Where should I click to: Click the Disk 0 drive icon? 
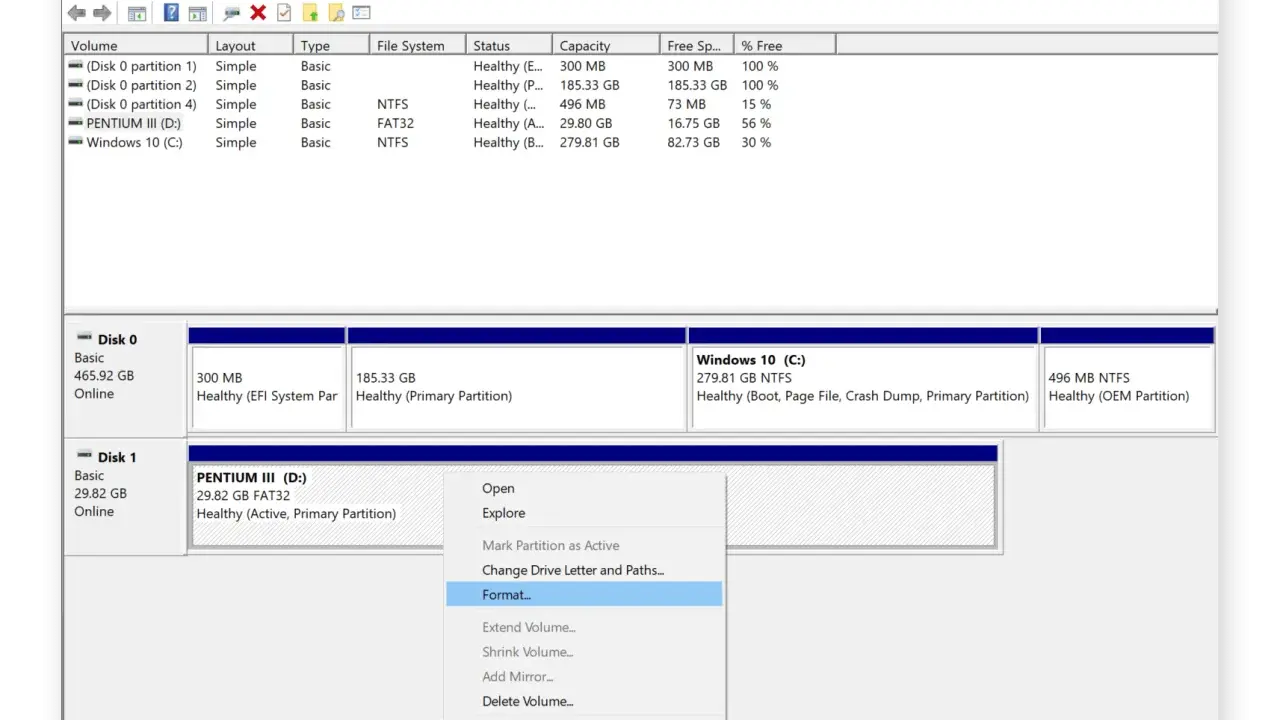point(84,338)
